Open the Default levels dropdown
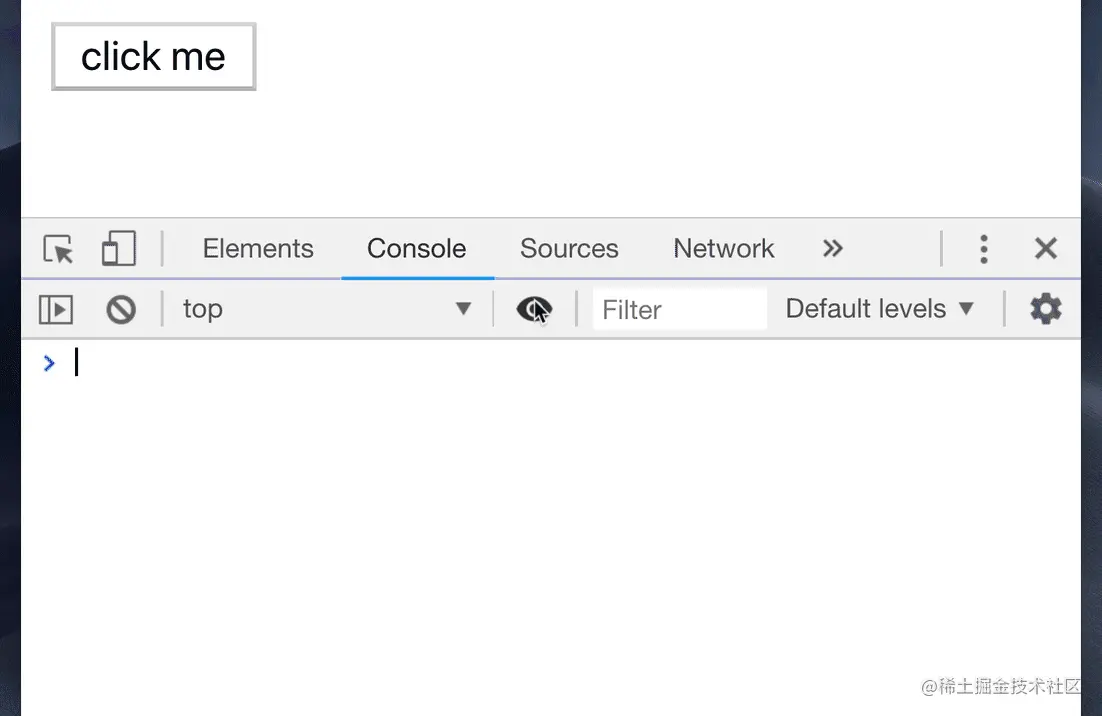The width and height of the screenshot is (1102, 716). pyautogui.click(x=880, y=309)
